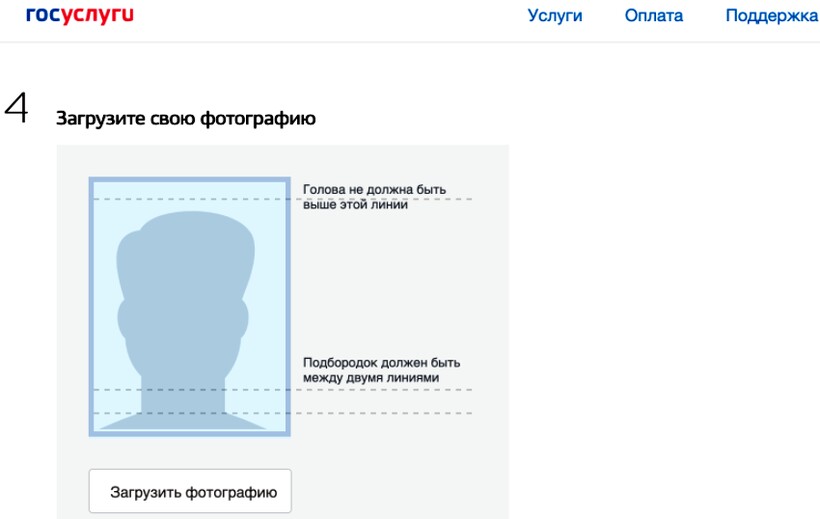Click the silhouette's right ear
Image resolution: width=820 pixels, height=519 pixels.
click(242, 318)
